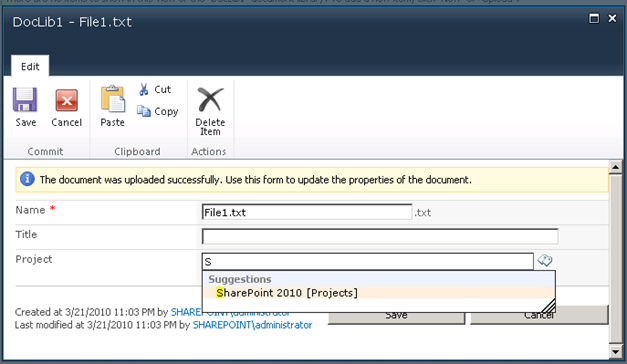Click the blue information icon in notice

[x=27, y=179]
